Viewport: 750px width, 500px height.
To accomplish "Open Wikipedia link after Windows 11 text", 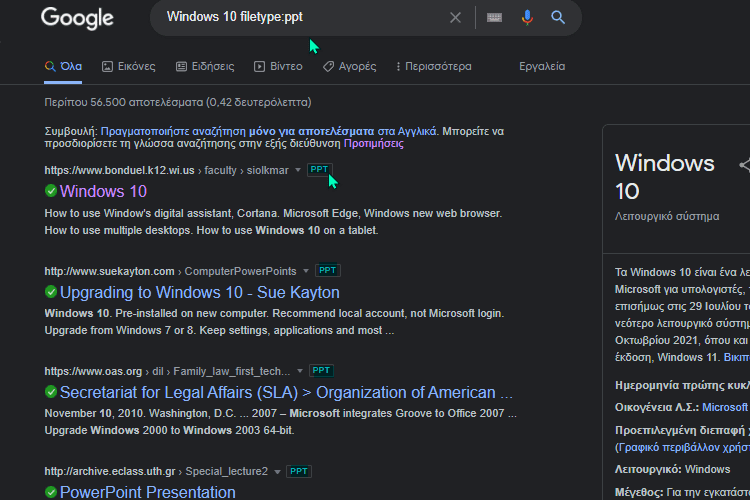I will pyautogui.click(x=737, y=357).
